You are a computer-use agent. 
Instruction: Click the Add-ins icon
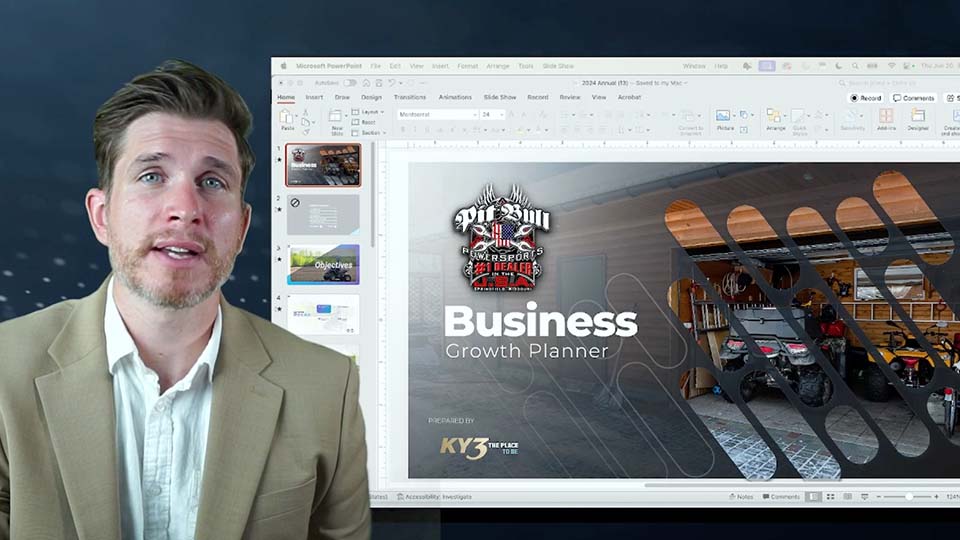click(886, 117)
